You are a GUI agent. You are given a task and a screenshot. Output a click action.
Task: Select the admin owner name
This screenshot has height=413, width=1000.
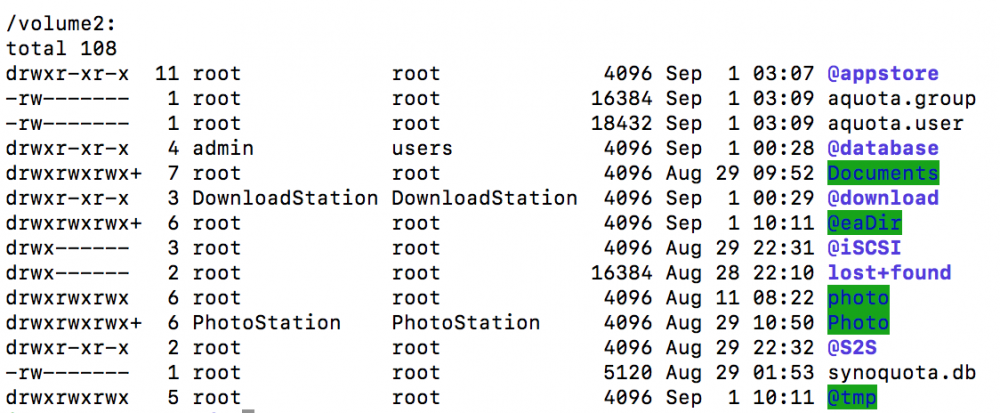click(223, 148)
